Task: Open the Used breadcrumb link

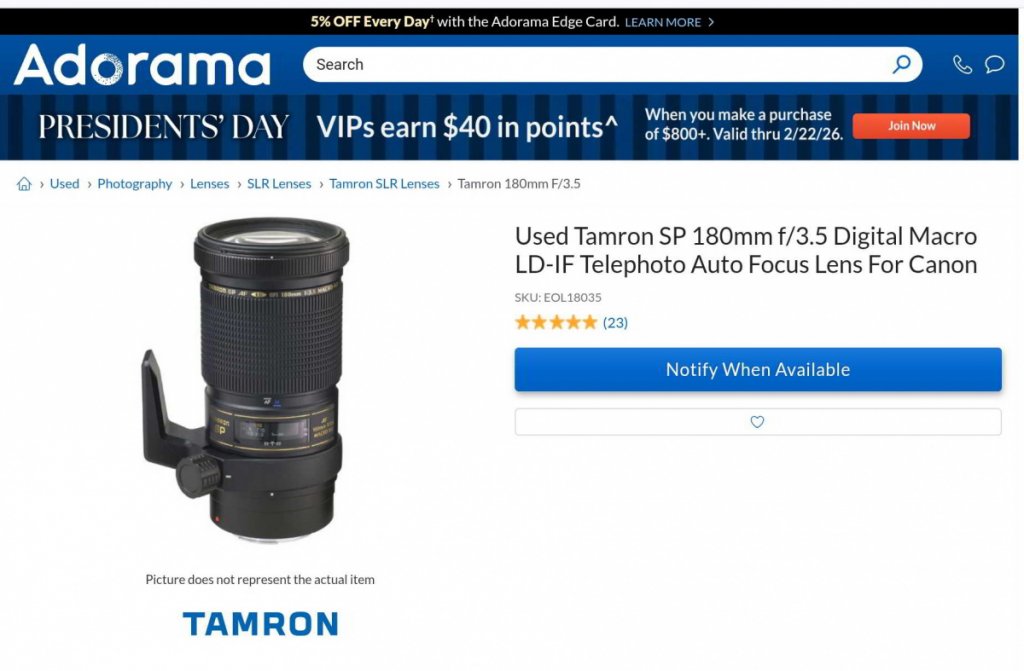Action: [64, 184]
